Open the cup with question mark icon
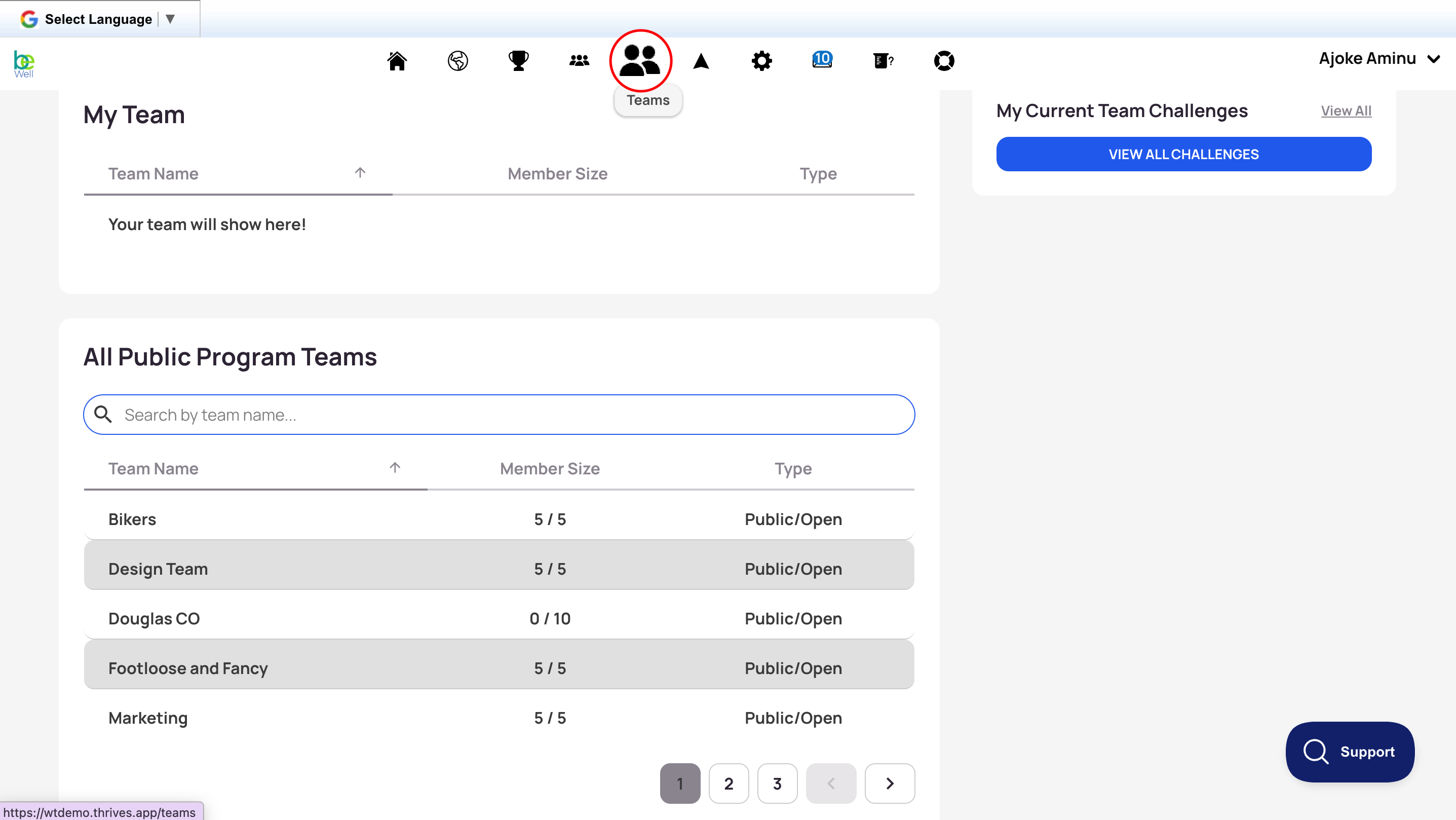This screenshot has height=820, width=1456. (x=884, y=60)
